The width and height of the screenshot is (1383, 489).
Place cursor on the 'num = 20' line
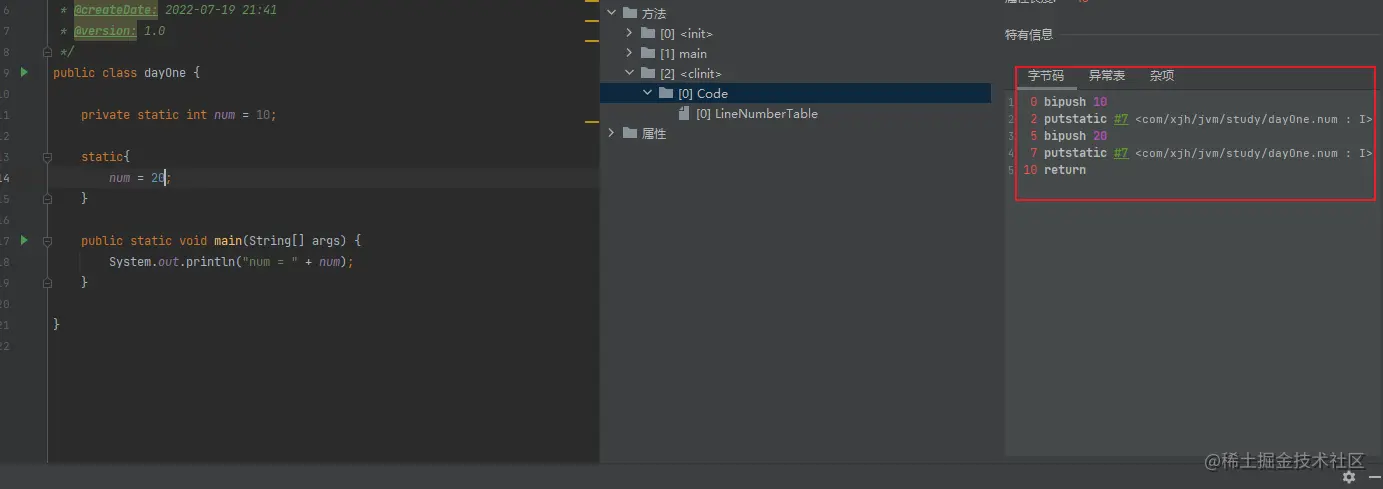(140, 178)
